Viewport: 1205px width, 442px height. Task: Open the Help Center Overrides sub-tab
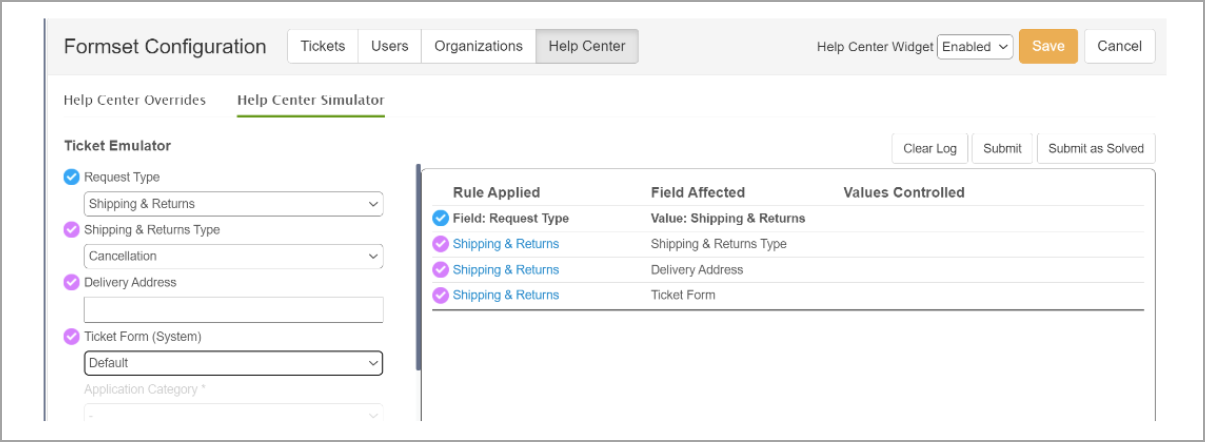pyautogui.click(x=135, y=100)
